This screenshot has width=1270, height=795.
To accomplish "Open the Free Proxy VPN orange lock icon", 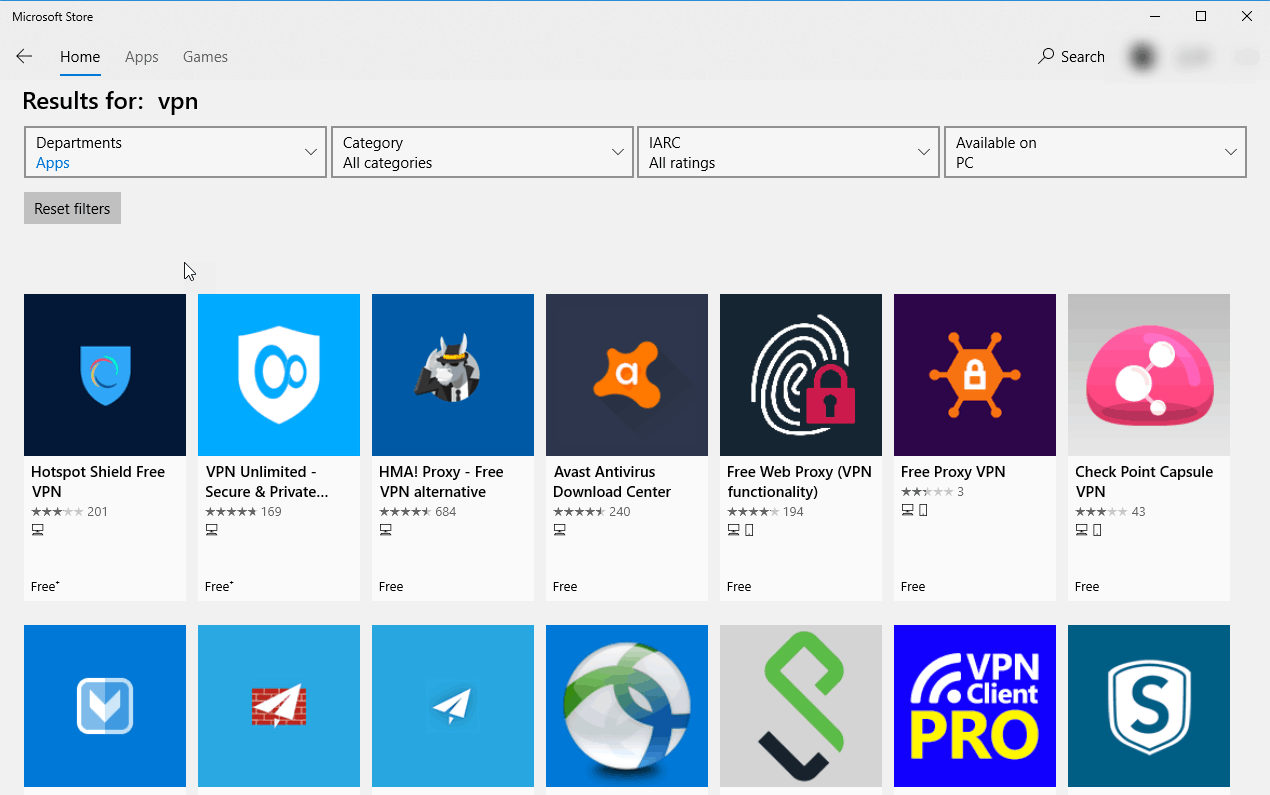I will pos(975,375).
